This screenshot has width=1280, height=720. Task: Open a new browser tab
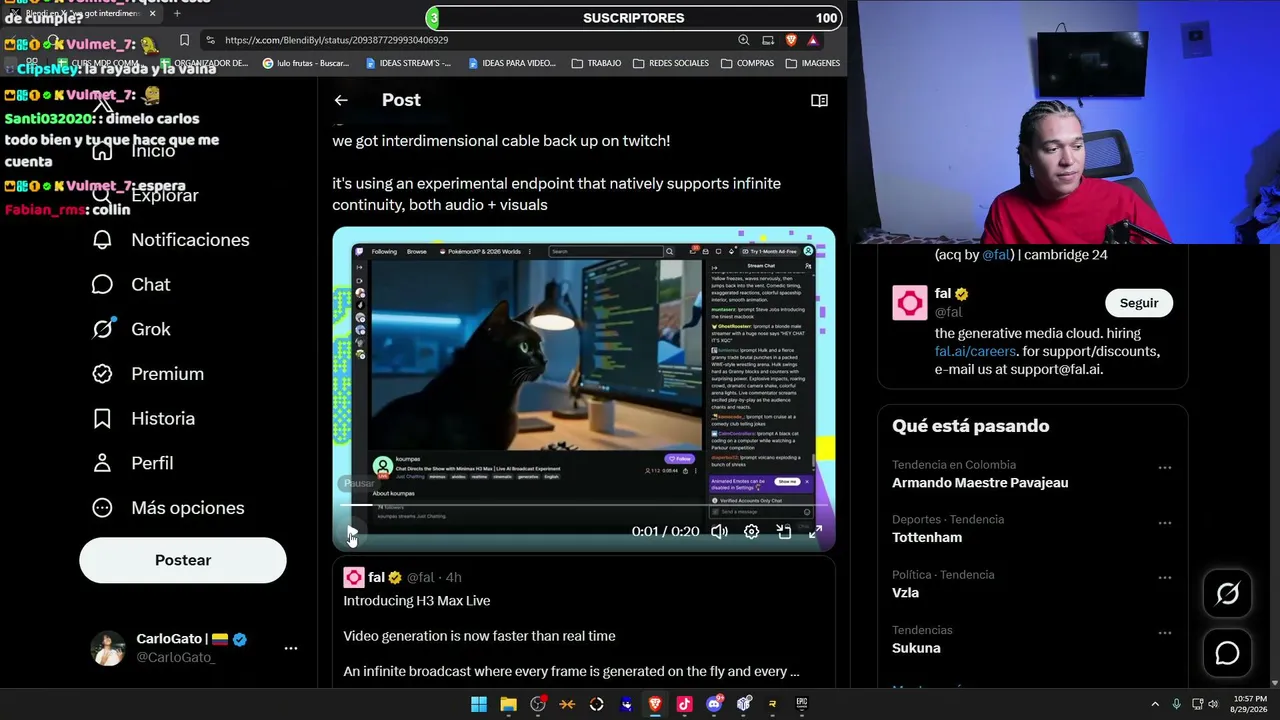pyautogui.click(x=177, y=13)
